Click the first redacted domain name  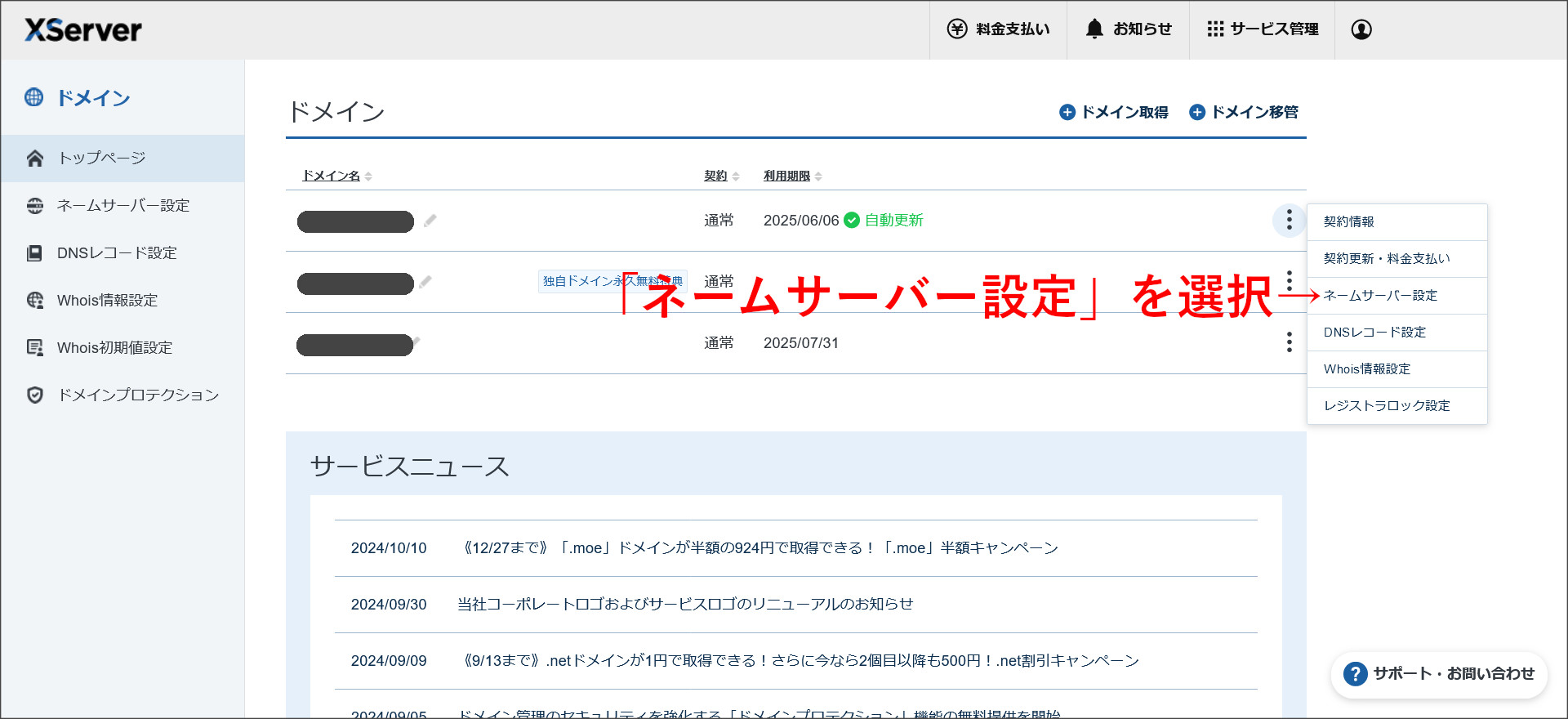355,222
